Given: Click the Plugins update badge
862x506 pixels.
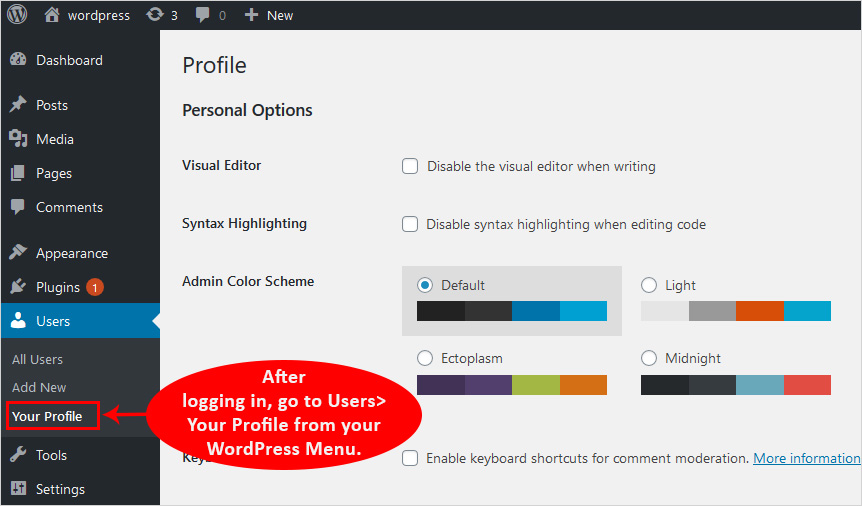Looking at the screenshot, I should pyautogui.click(x=95, y=287).
